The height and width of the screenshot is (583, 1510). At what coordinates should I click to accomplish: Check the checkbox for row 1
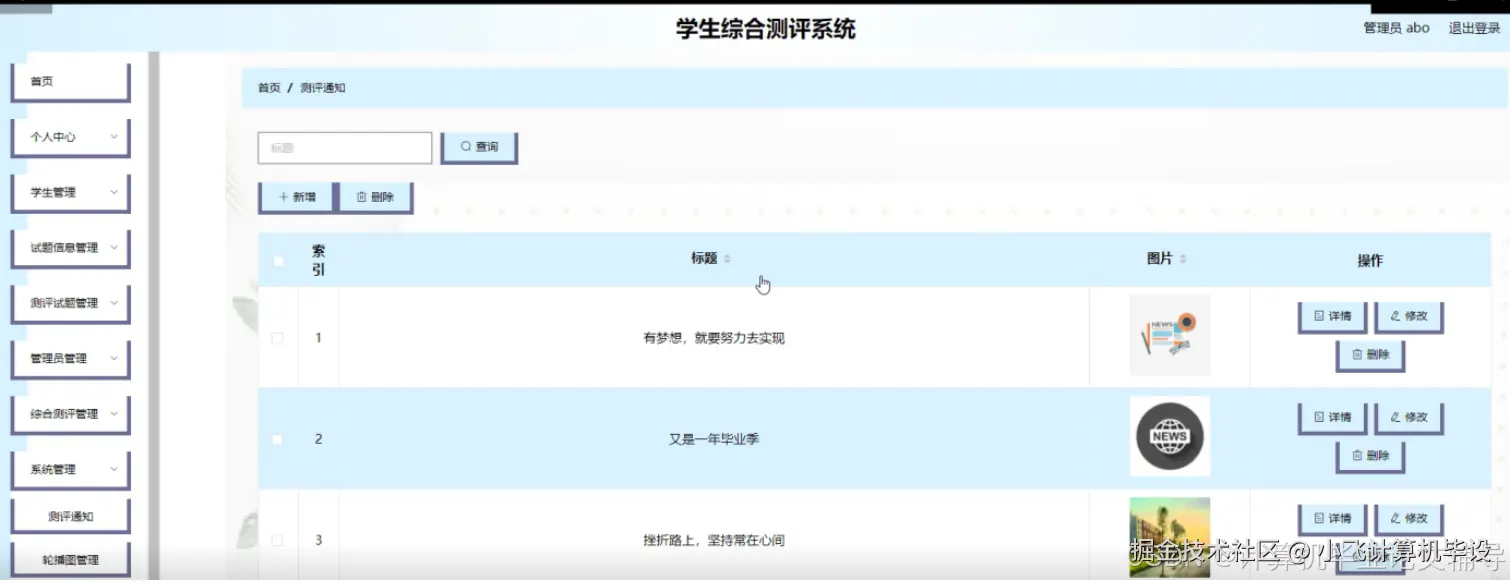(x=278, y=337)
